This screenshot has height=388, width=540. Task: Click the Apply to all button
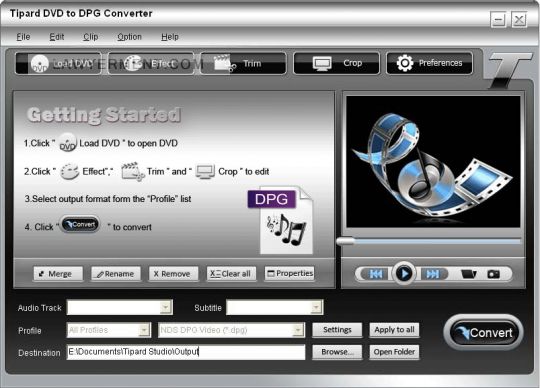click(394, 330)
